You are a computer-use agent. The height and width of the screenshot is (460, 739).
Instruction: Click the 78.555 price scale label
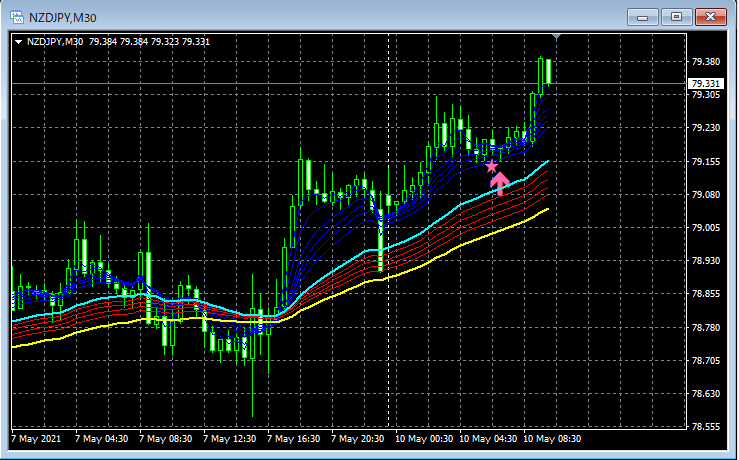coord(706,427)
